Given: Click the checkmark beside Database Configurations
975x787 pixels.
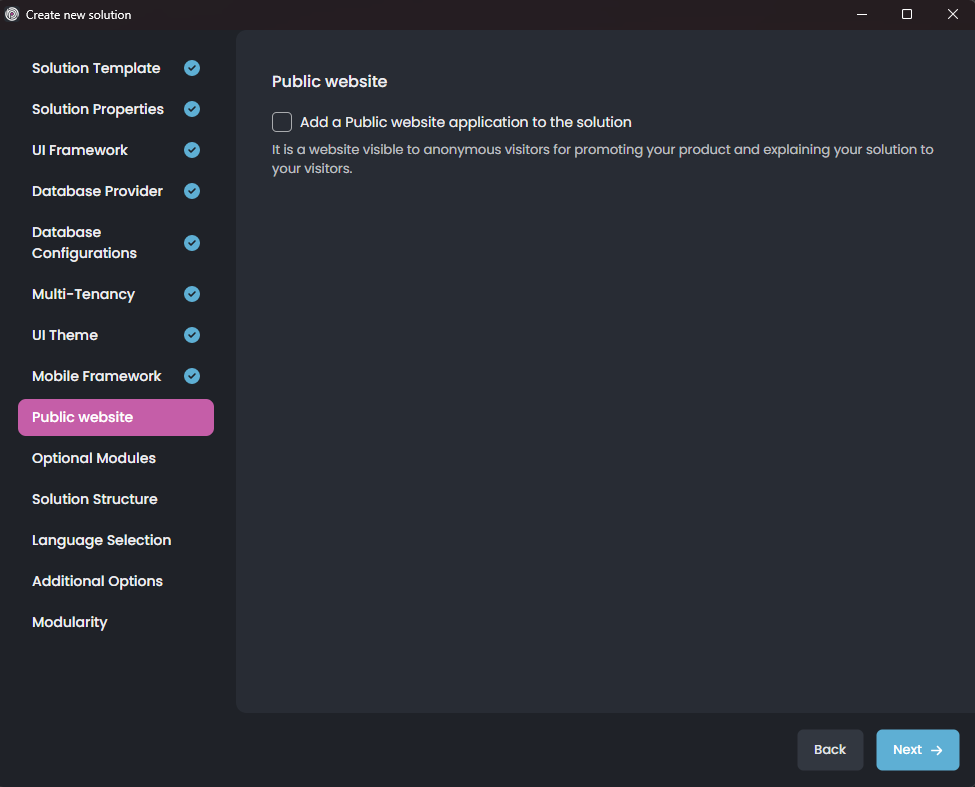Looking at the screenshot, I should 191,243.
